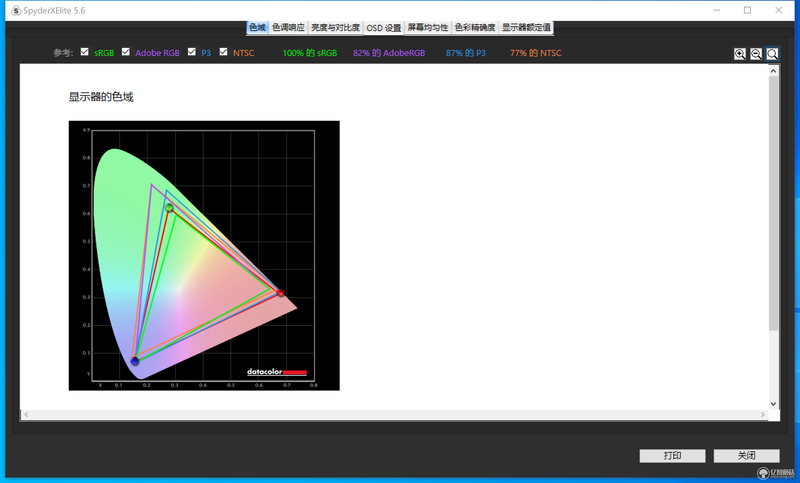
Task: Toggle the P3 reference checkbox
Action: [192, 52]
